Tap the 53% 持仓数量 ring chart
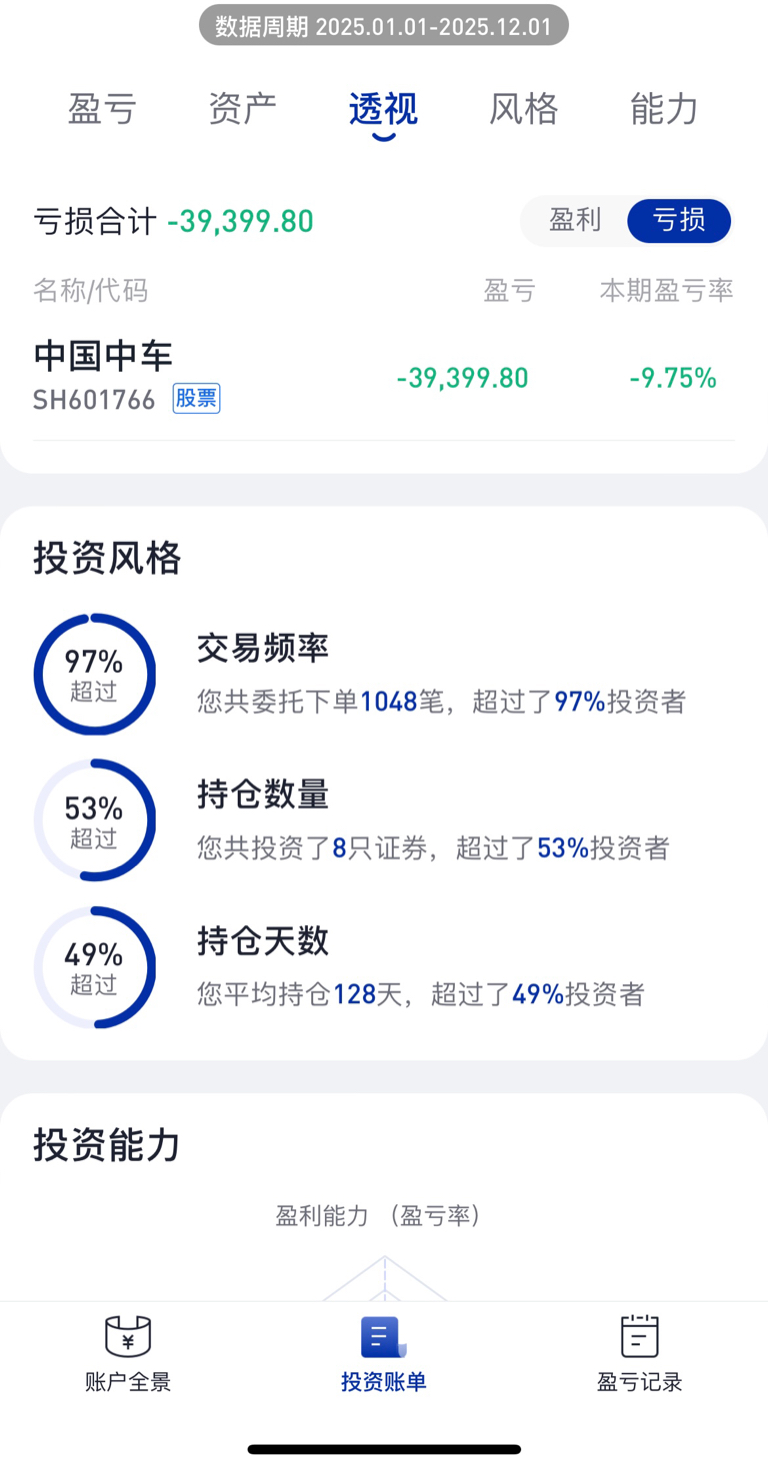Viewport: 768px width, 1470px height. pos(95,820)
